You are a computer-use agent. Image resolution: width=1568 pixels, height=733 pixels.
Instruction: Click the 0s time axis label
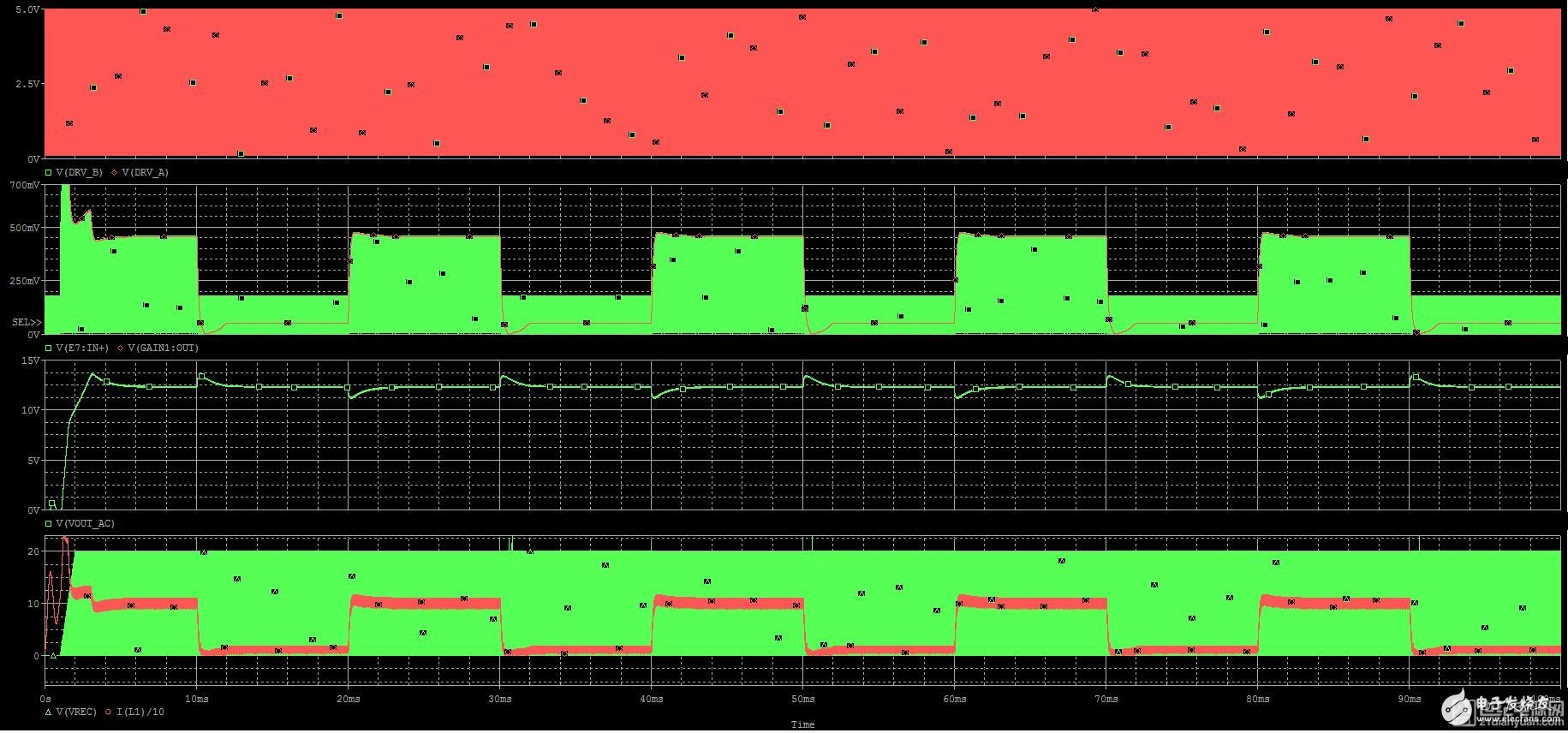[45, 700]
